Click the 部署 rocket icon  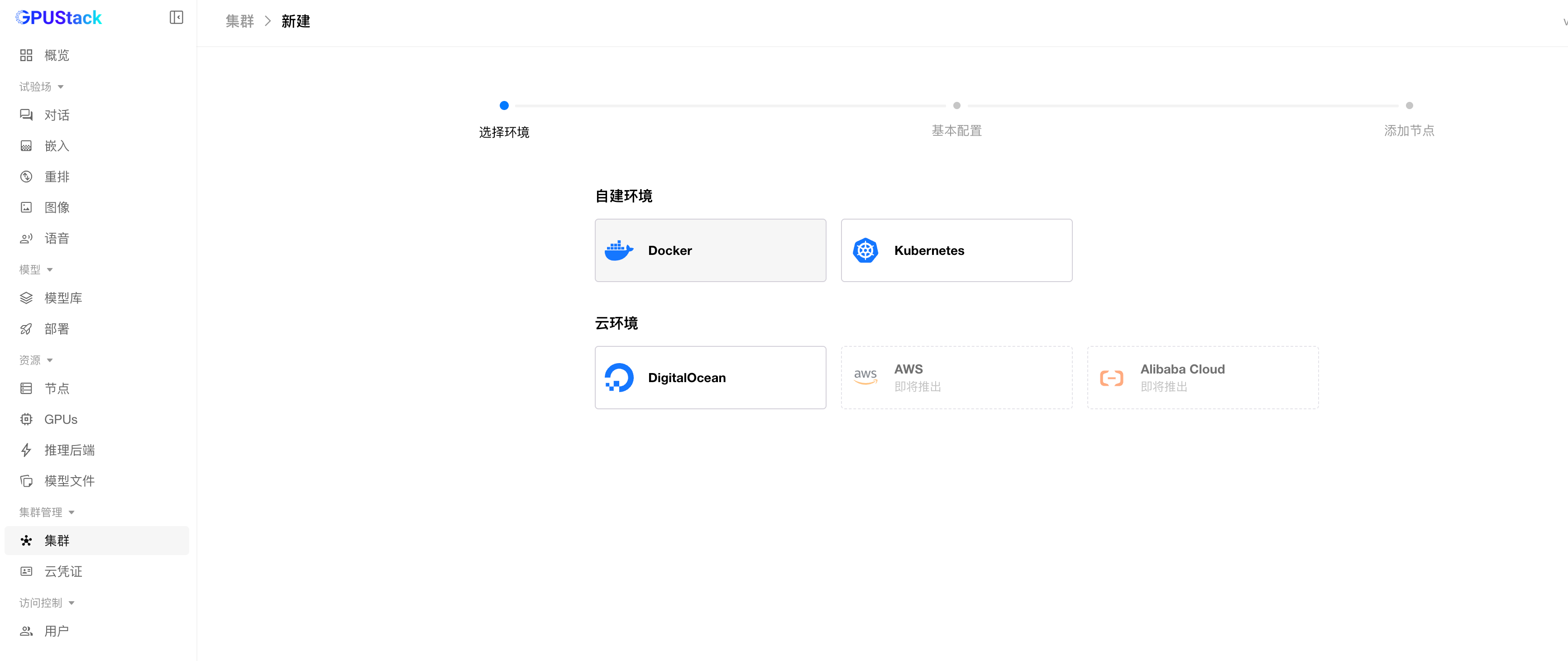tap(26, 329)
